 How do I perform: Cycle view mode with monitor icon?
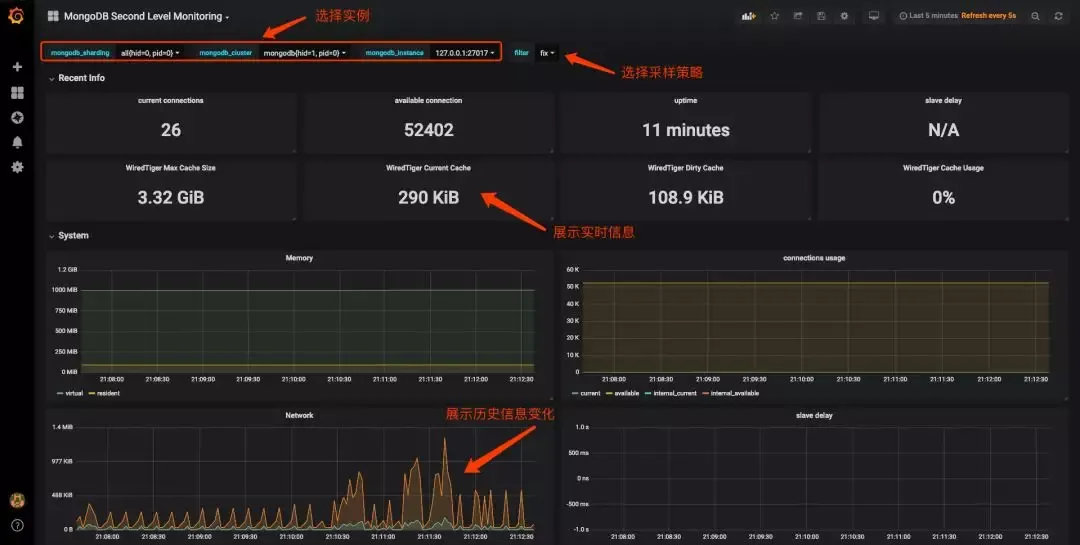873,16
